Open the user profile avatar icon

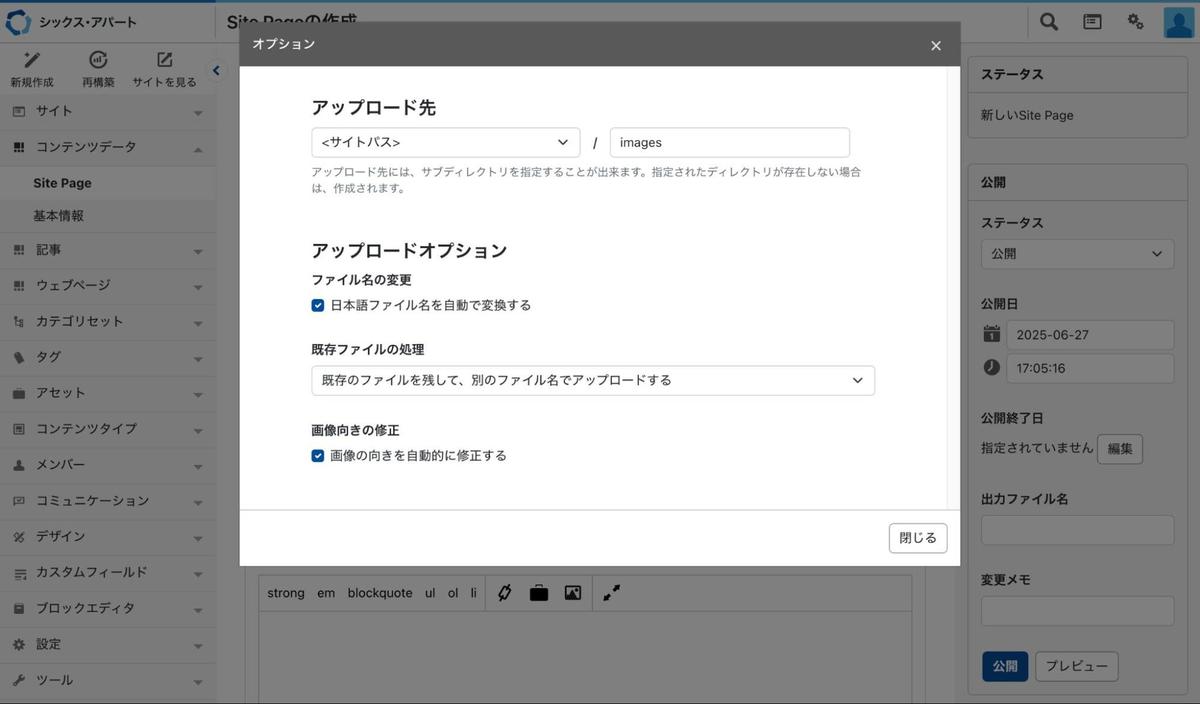1179,21
